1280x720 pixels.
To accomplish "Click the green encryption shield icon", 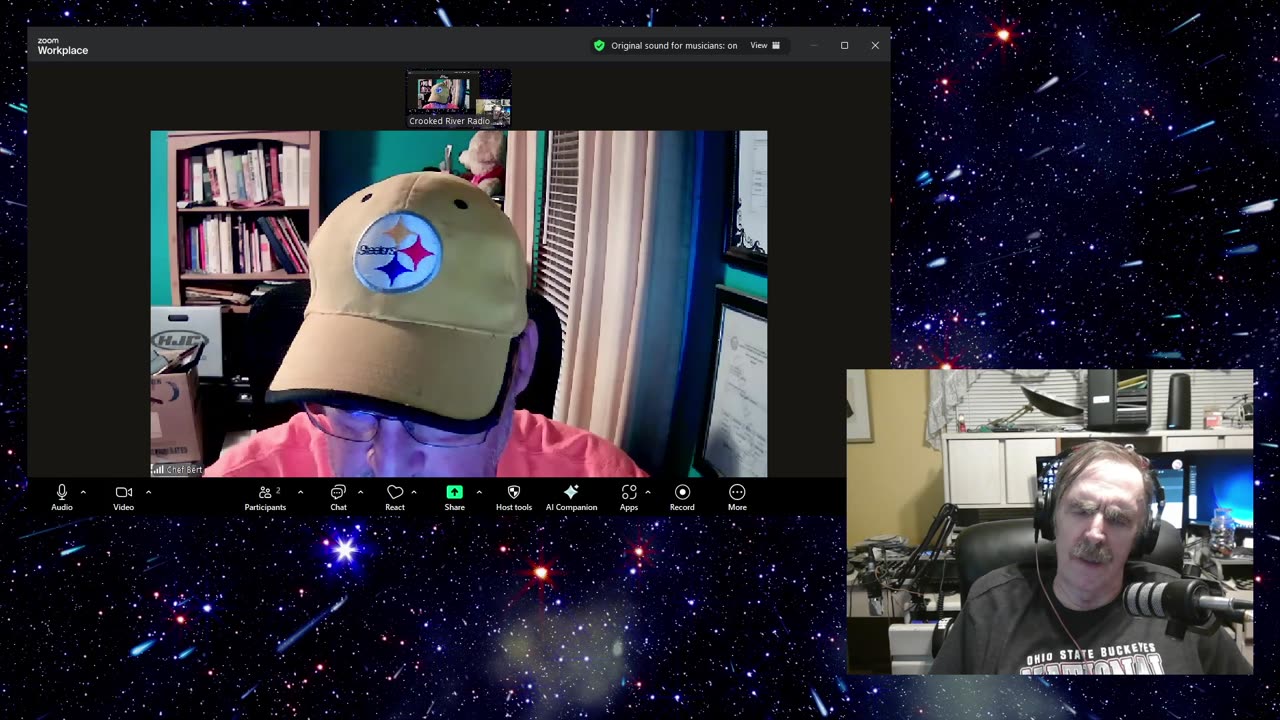I will click(599, 45).
